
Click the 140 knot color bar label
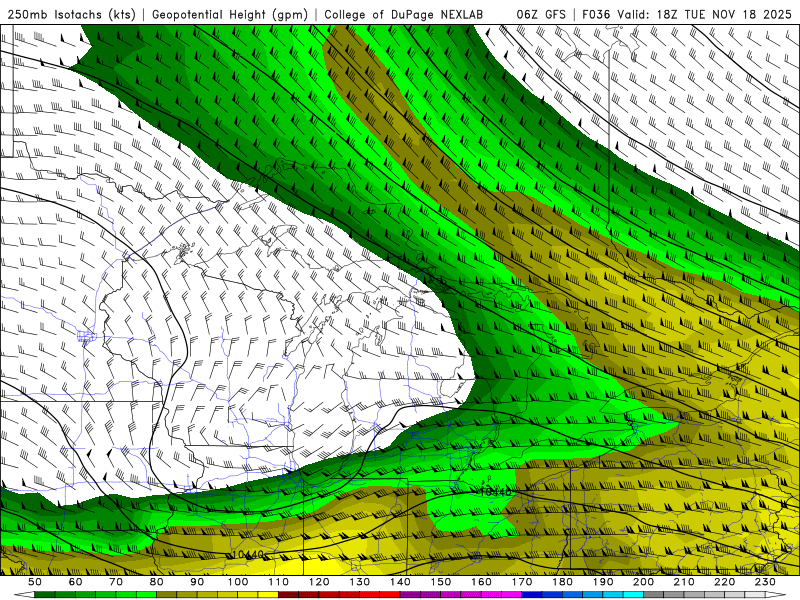pyautogui.click(x=400, y=582)
